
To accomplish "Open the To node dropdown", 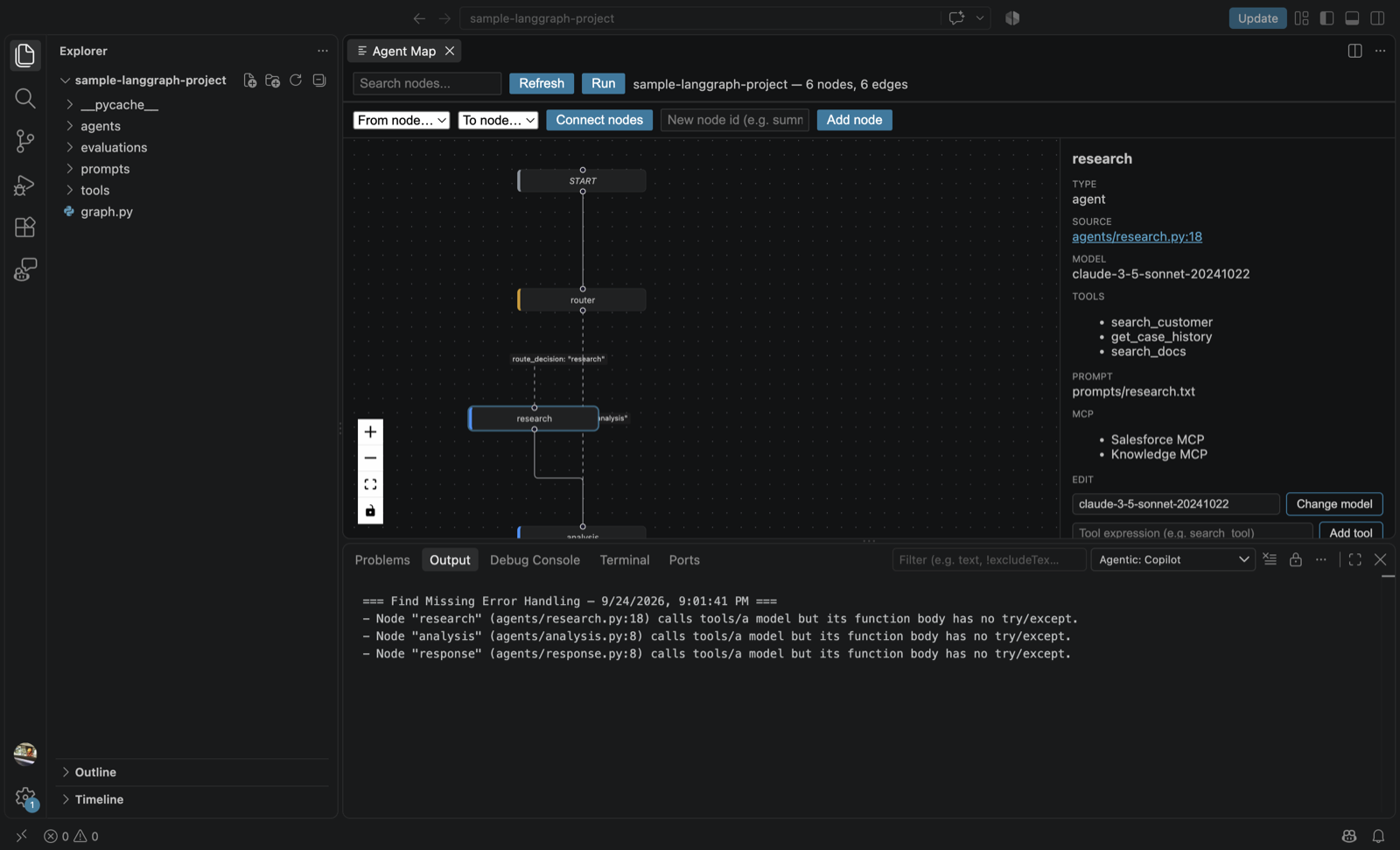I will (x=498, y=120).
